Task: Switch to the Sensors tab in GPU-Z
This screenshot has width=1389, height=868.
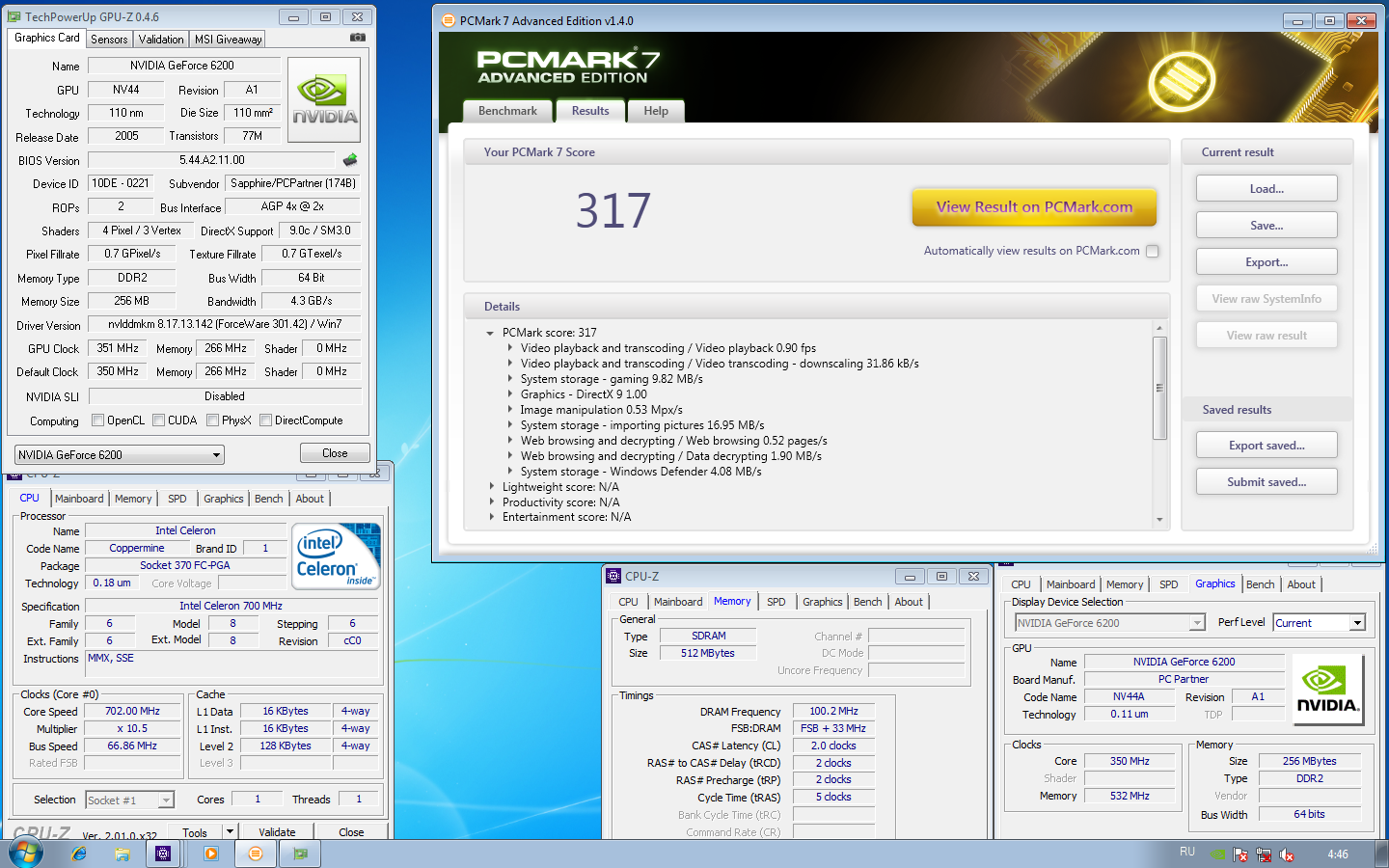Action: tap(109, 40)
